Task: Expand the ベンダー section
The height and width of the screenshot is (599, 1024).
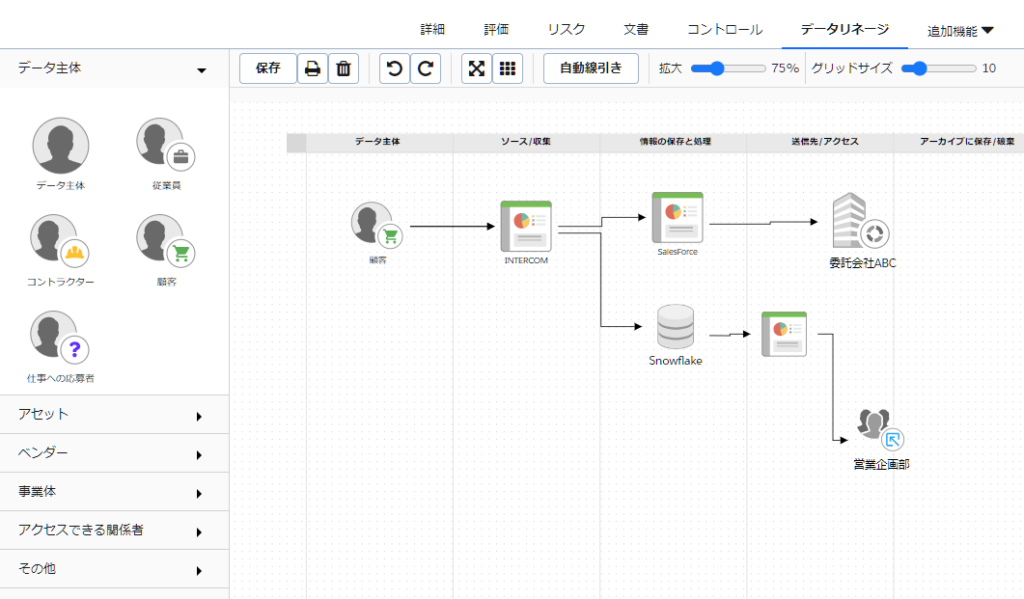Action: pyautogui.click(x=115, y=453)
